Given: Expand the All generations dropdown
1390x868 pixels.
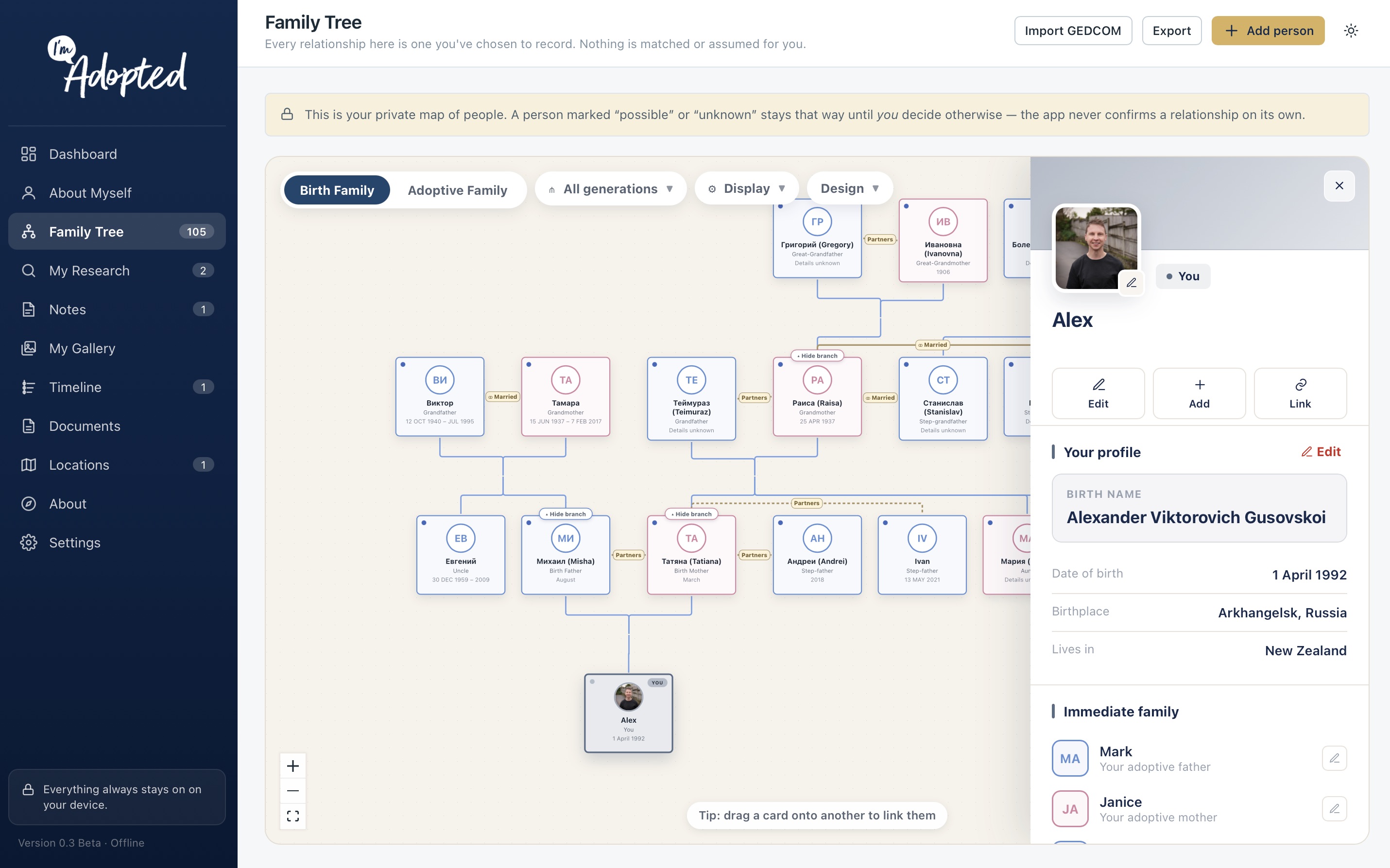Looking at the screenshot, I should click(x=610, y=189).
